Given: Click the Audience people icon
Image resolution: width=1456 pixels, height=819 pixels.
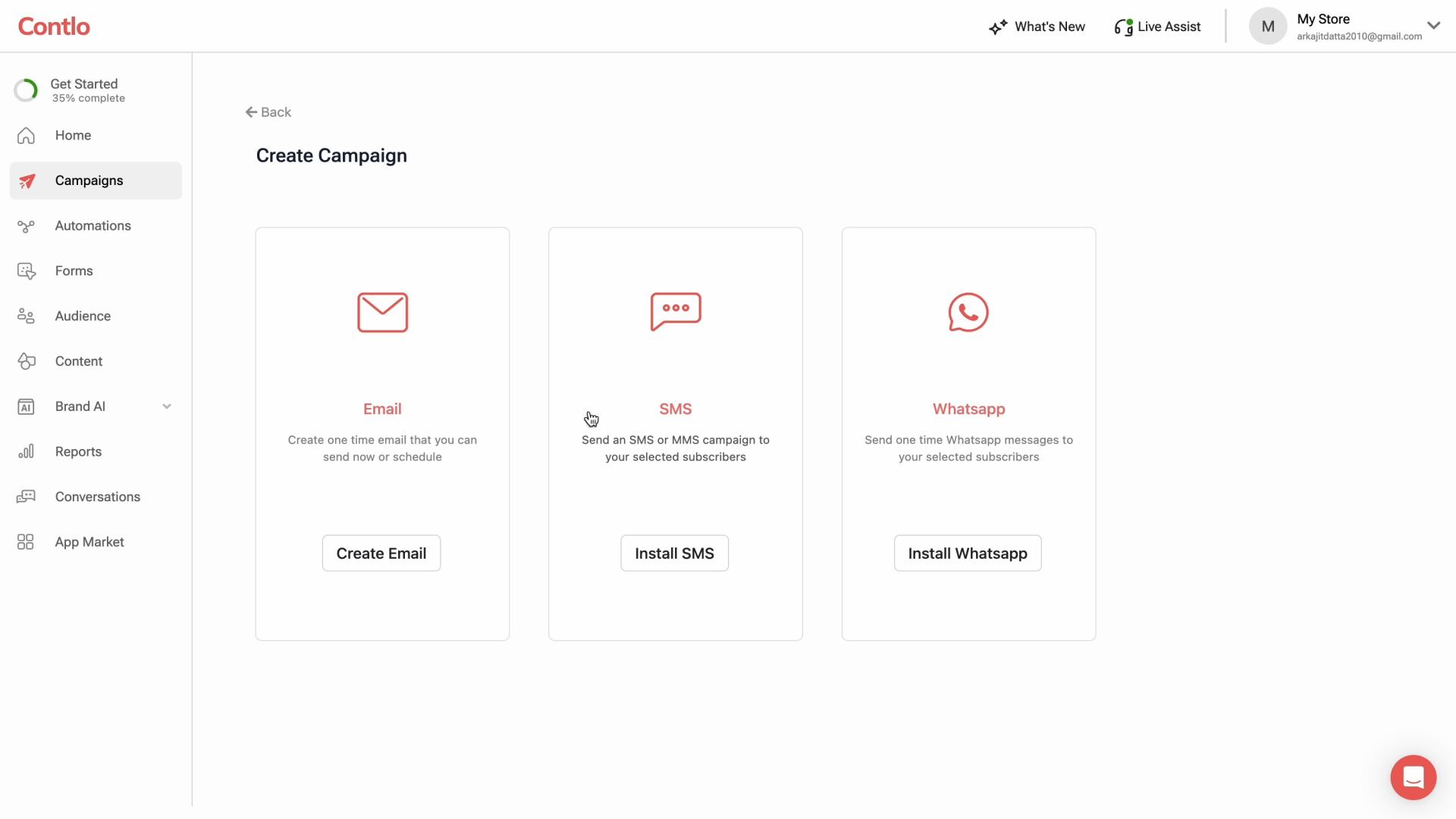Looking at the screenshot, I should pyautogui.click(x=26, y=316).
